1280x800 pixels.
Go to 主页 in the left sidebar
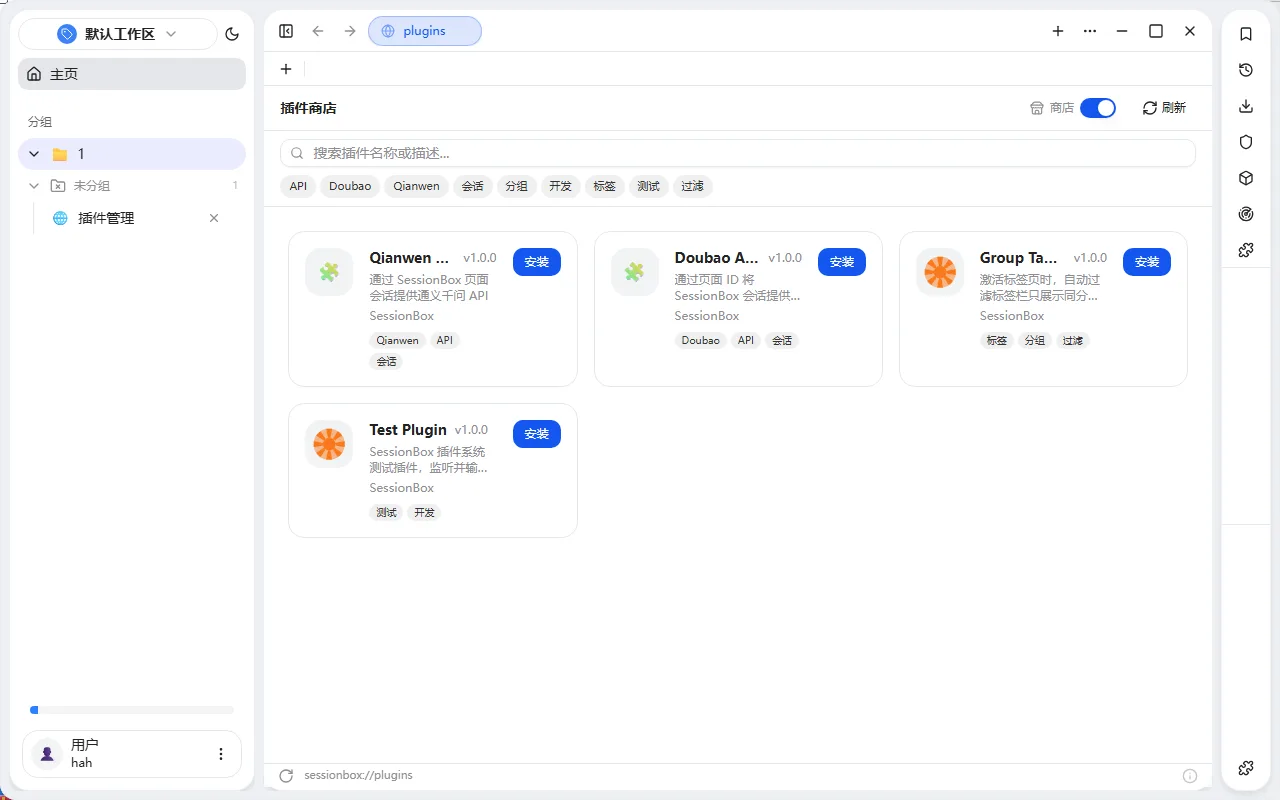(x=132, y=74)
